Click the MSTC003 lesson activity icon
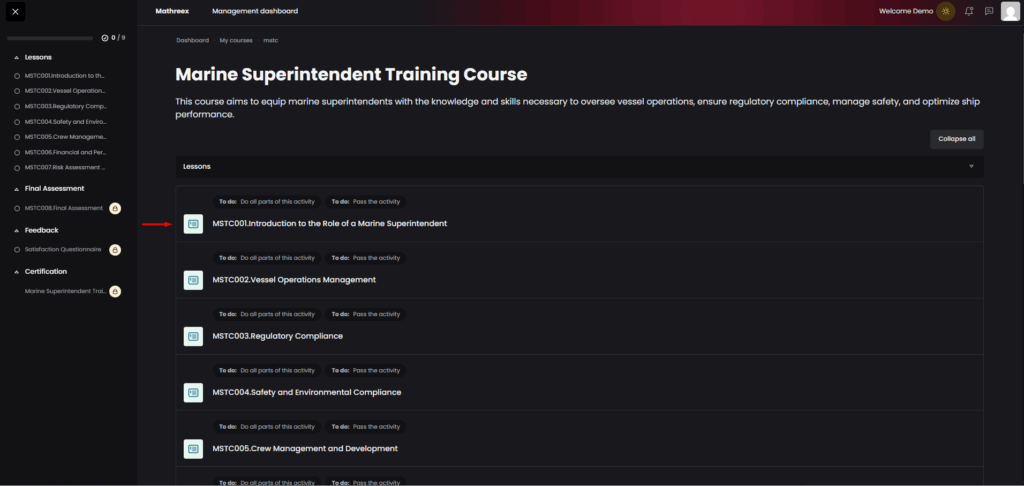This screenshot has width=1024, height=486. tap(193, 336)
